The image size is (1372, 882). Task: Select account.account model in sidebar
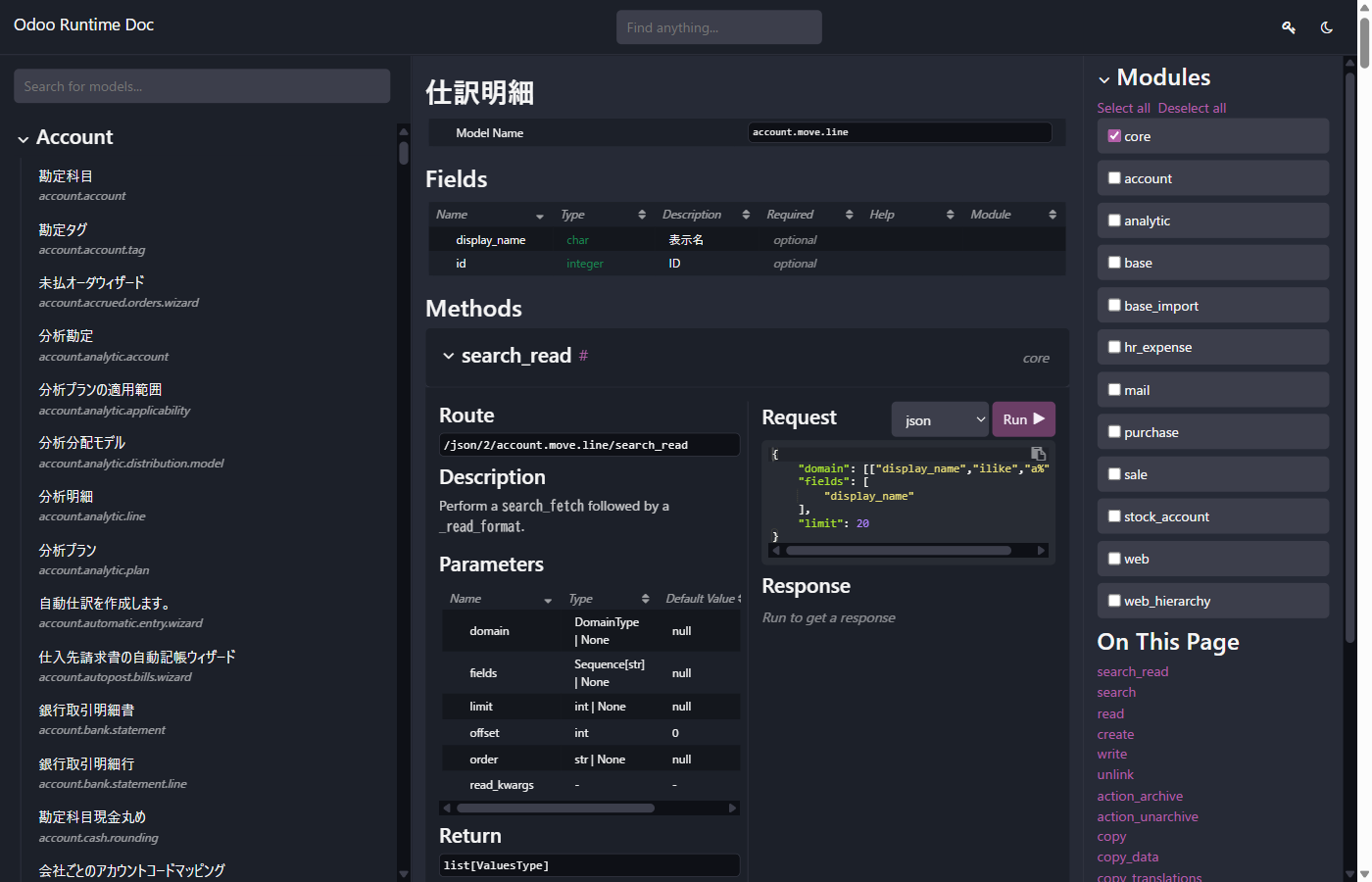[82, 185]
